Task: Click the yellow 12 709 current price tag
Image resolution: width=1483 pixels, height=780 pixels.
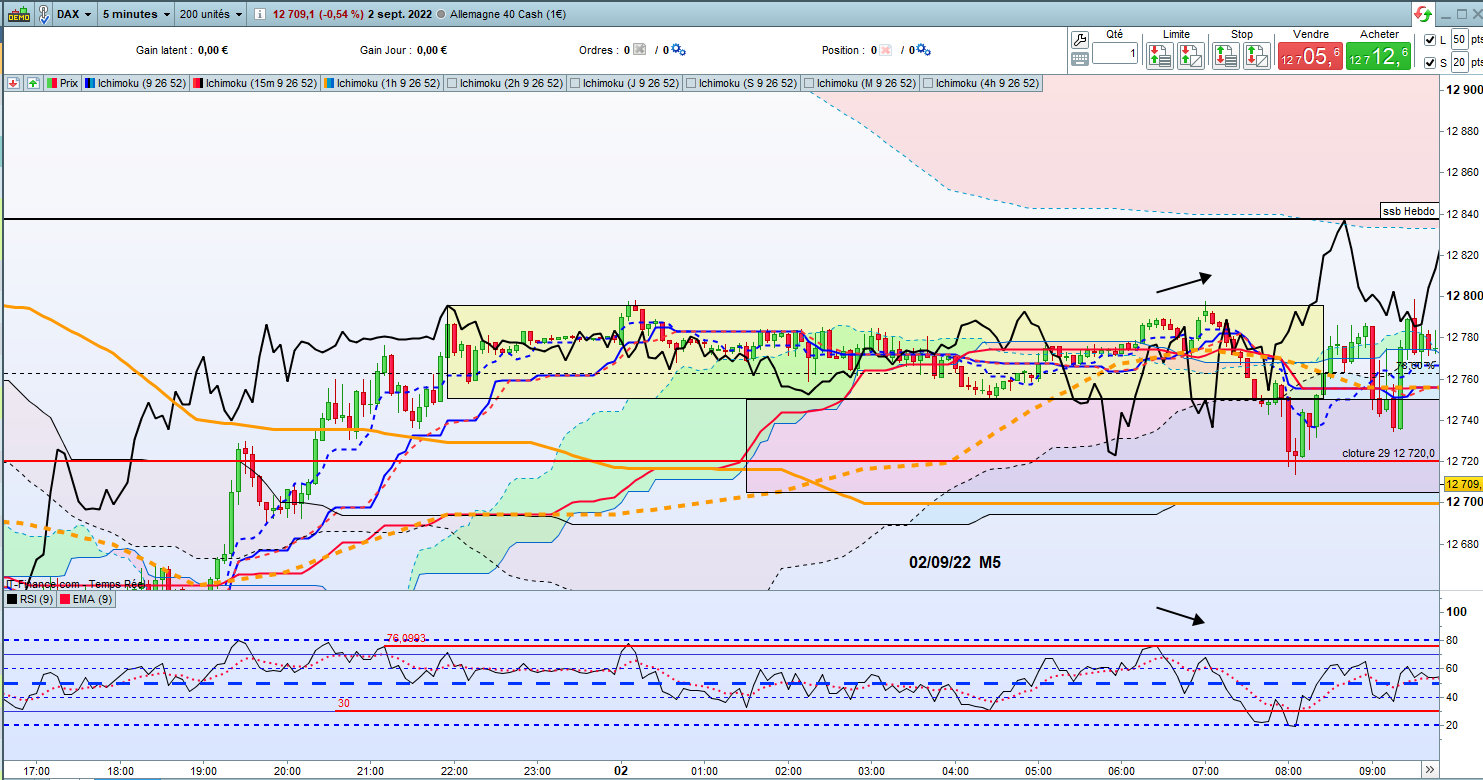Action: point(1461,484)
